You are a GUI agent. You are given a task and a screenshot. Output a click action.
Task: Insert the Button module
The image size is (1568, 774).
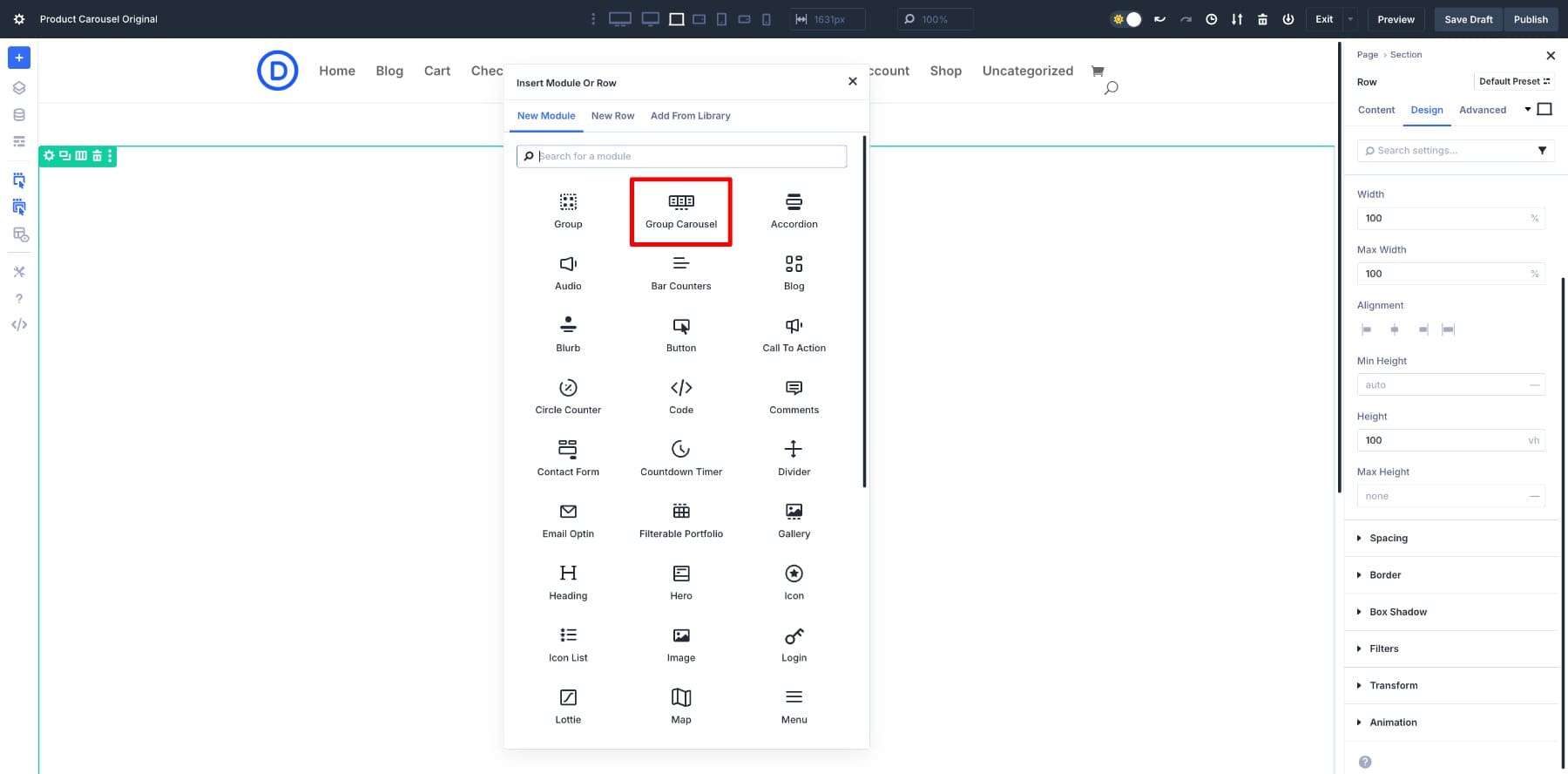point(681,336)
